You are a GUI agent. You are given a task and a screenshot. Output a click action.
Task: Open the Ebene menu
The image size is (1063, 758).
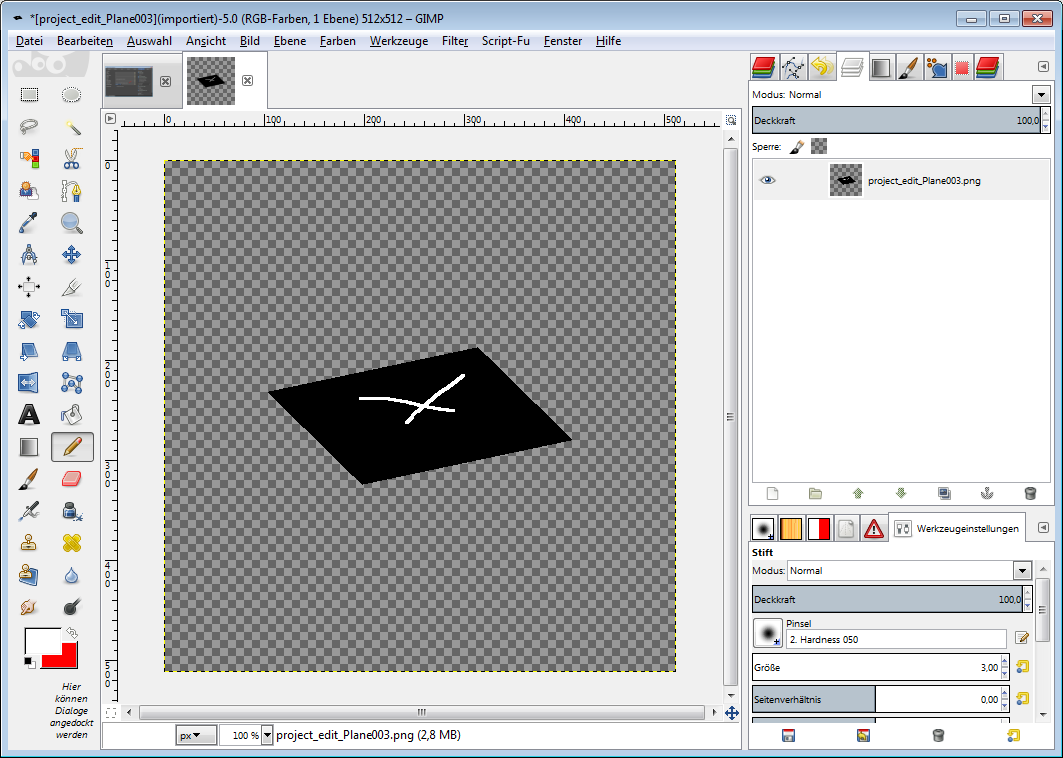pos(289,41)
